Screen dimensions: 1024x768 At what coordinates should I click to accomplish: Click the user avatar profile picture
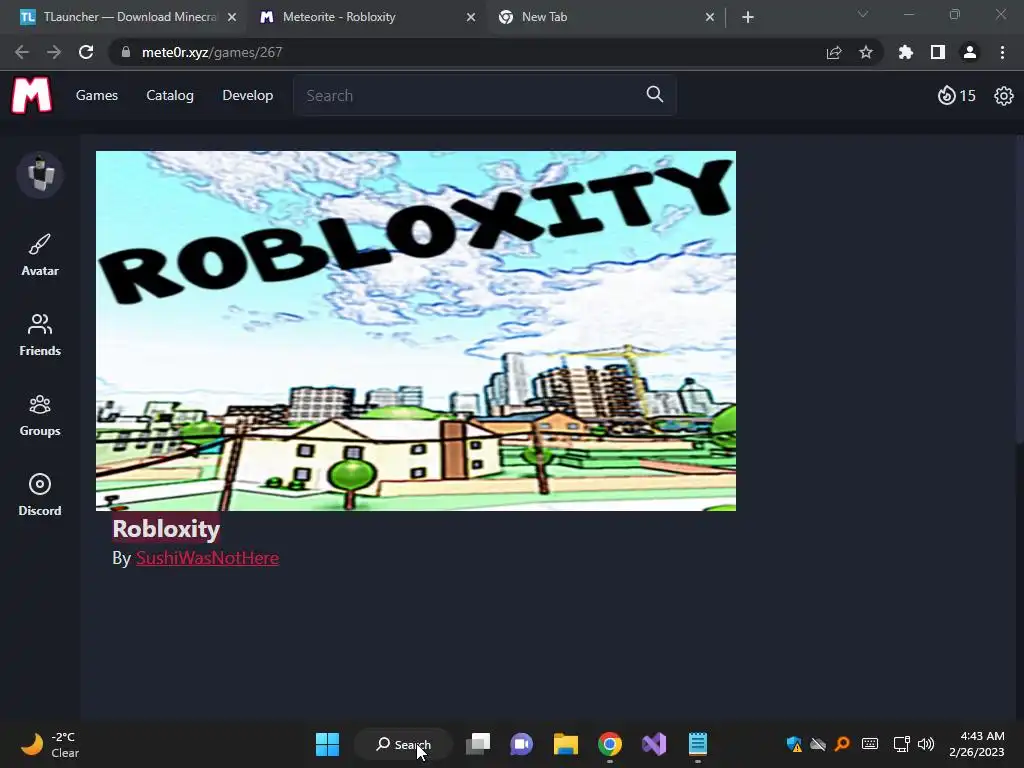point(40,174)
